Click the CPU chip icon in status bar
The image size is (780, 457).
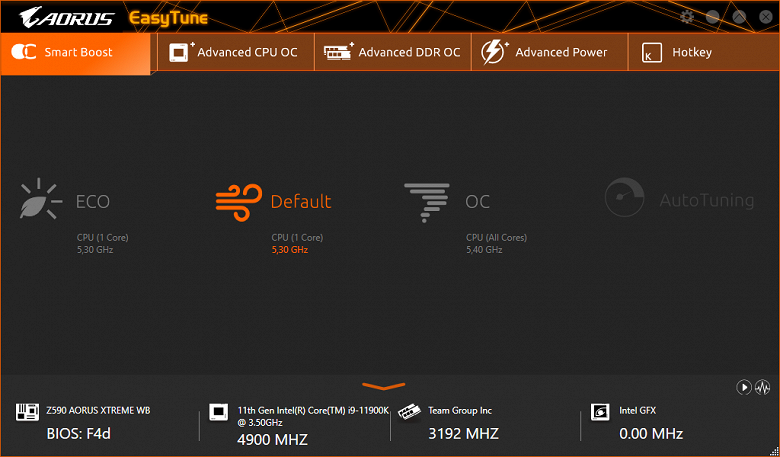pos(218,412)
